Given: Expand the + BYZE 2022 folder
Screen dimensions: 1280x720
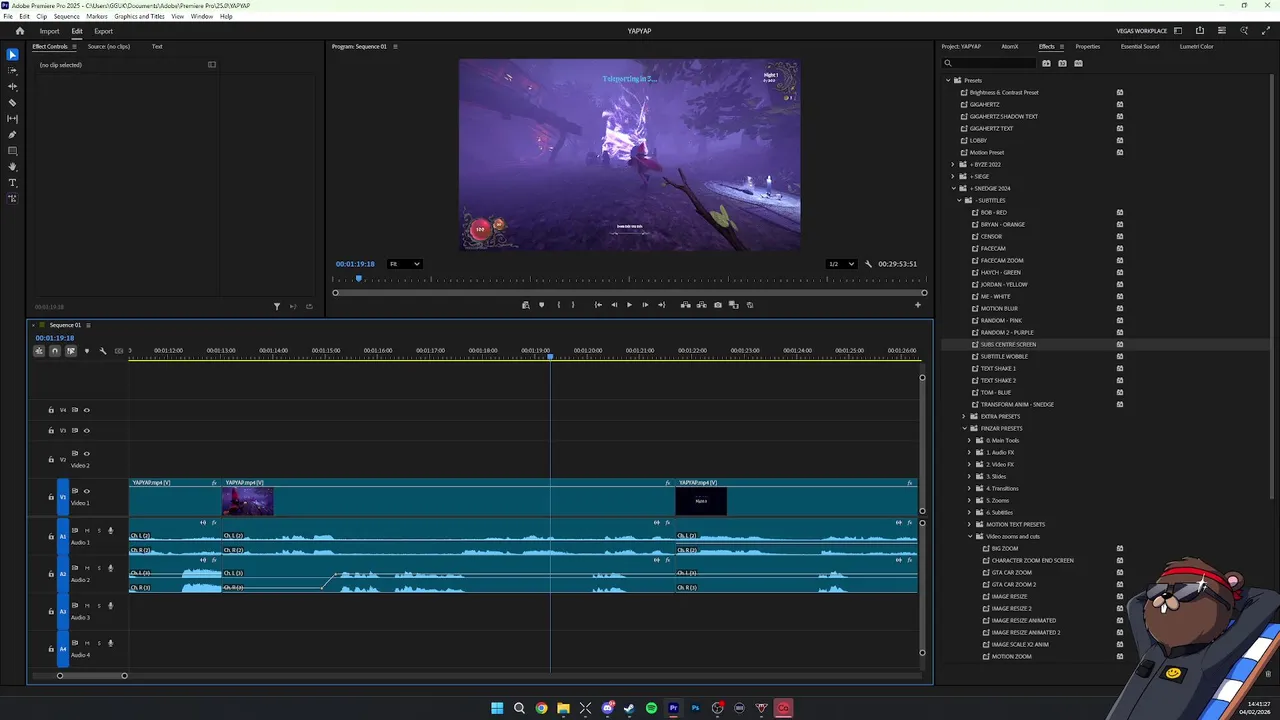Looking at the screenshot, I should pos(953,164).
